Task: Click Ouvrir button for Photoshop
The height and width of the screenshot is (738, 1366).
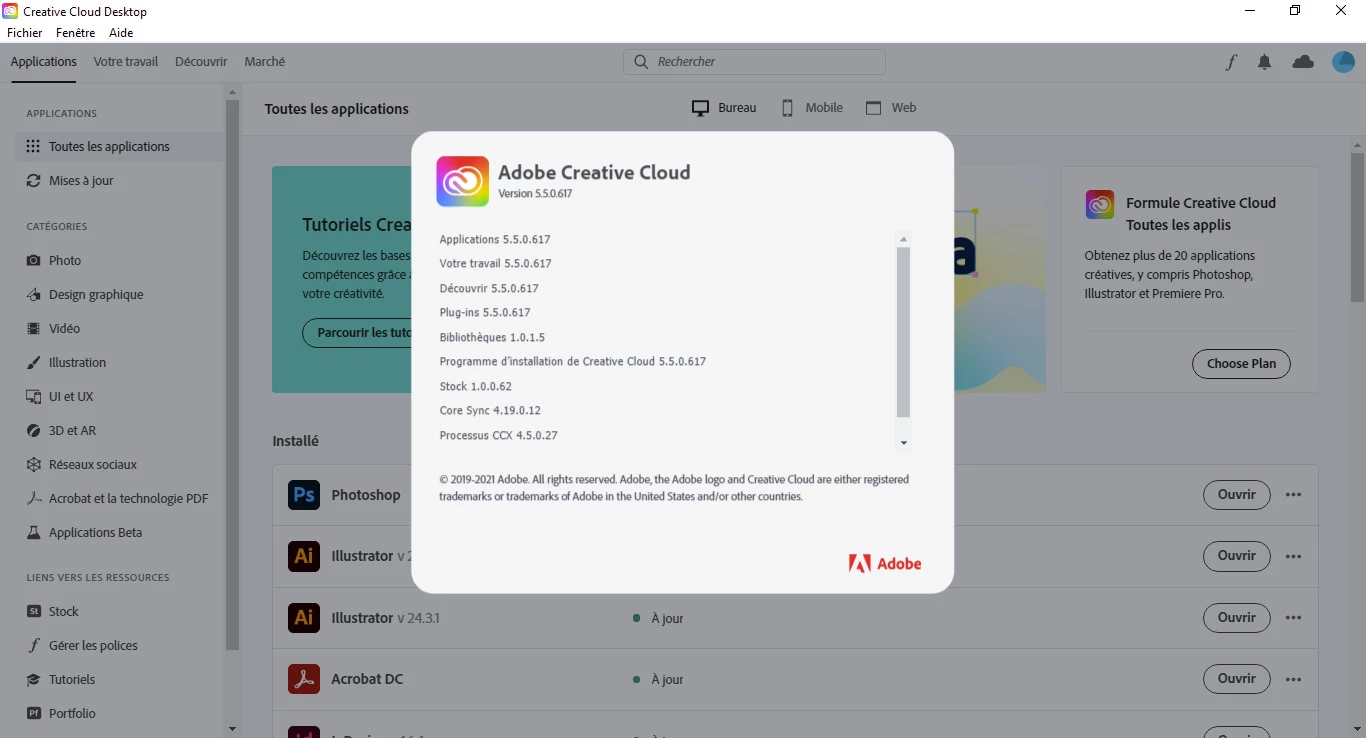Action: coord(1237,495)
